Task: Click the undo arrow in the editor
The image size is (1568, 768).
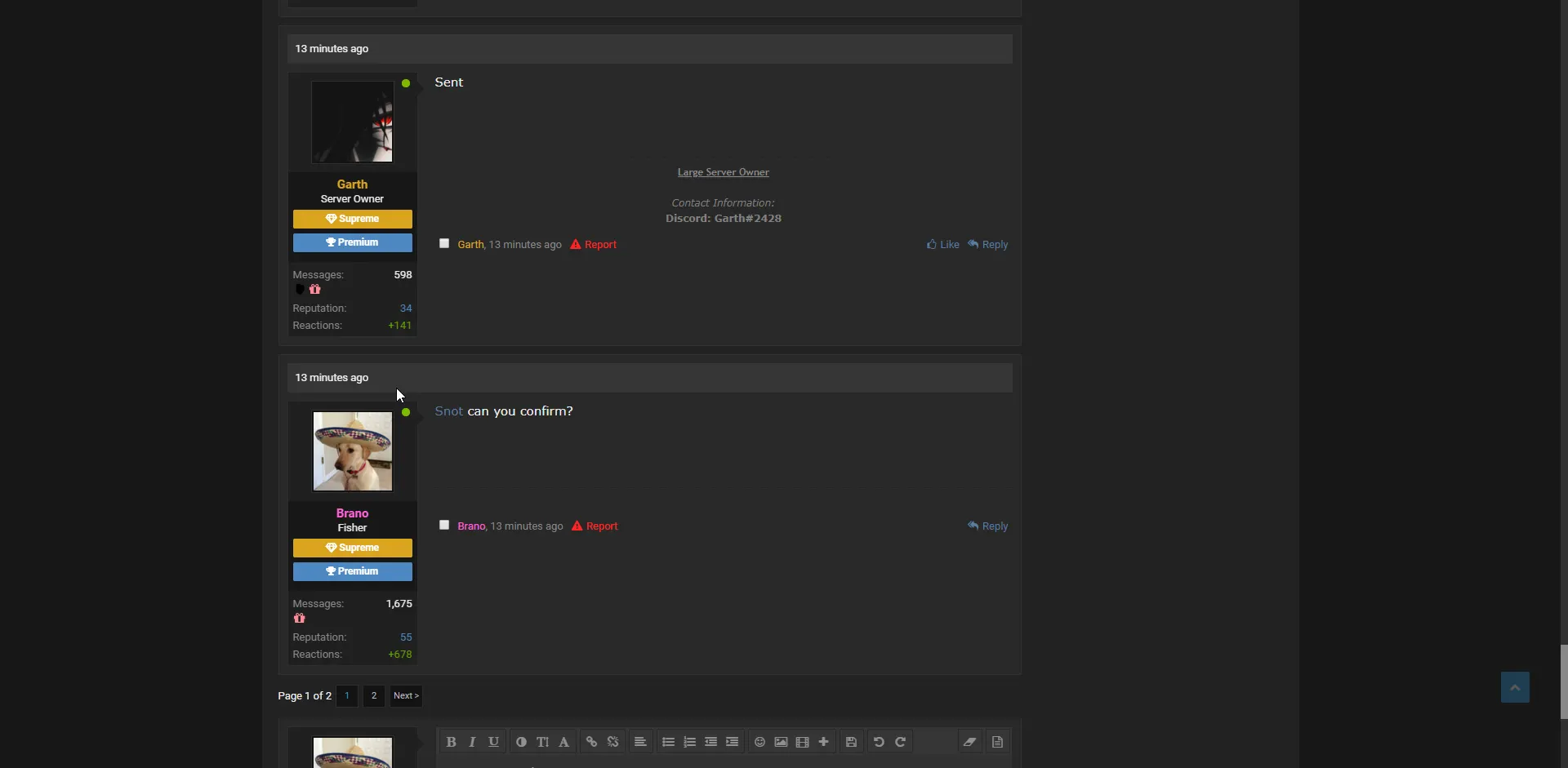Action: 879,742
